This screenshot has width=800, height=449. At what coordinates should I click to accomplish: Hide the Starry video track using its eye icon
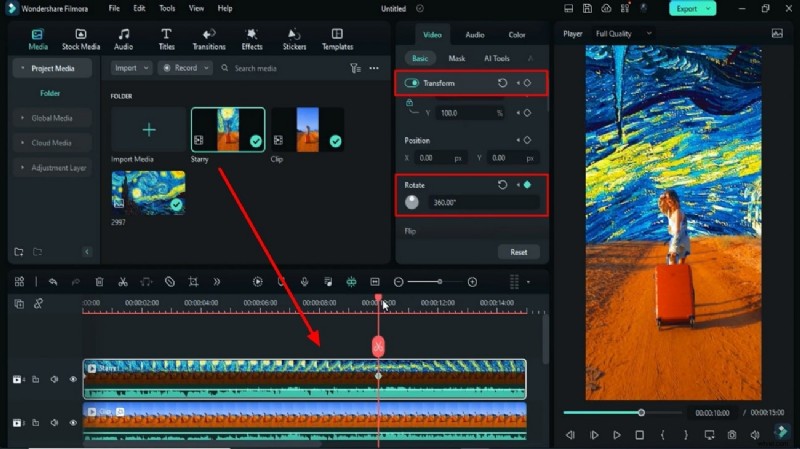tap(73, 380)
